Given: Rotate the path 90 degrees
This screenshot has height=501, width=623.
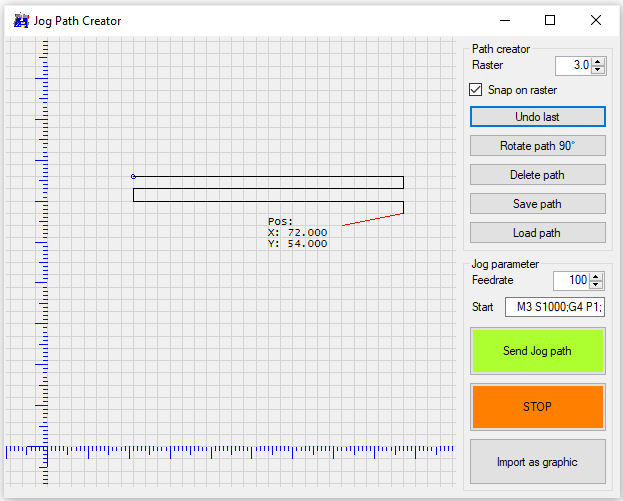Looking at the screenshot, I should point(538,146).
